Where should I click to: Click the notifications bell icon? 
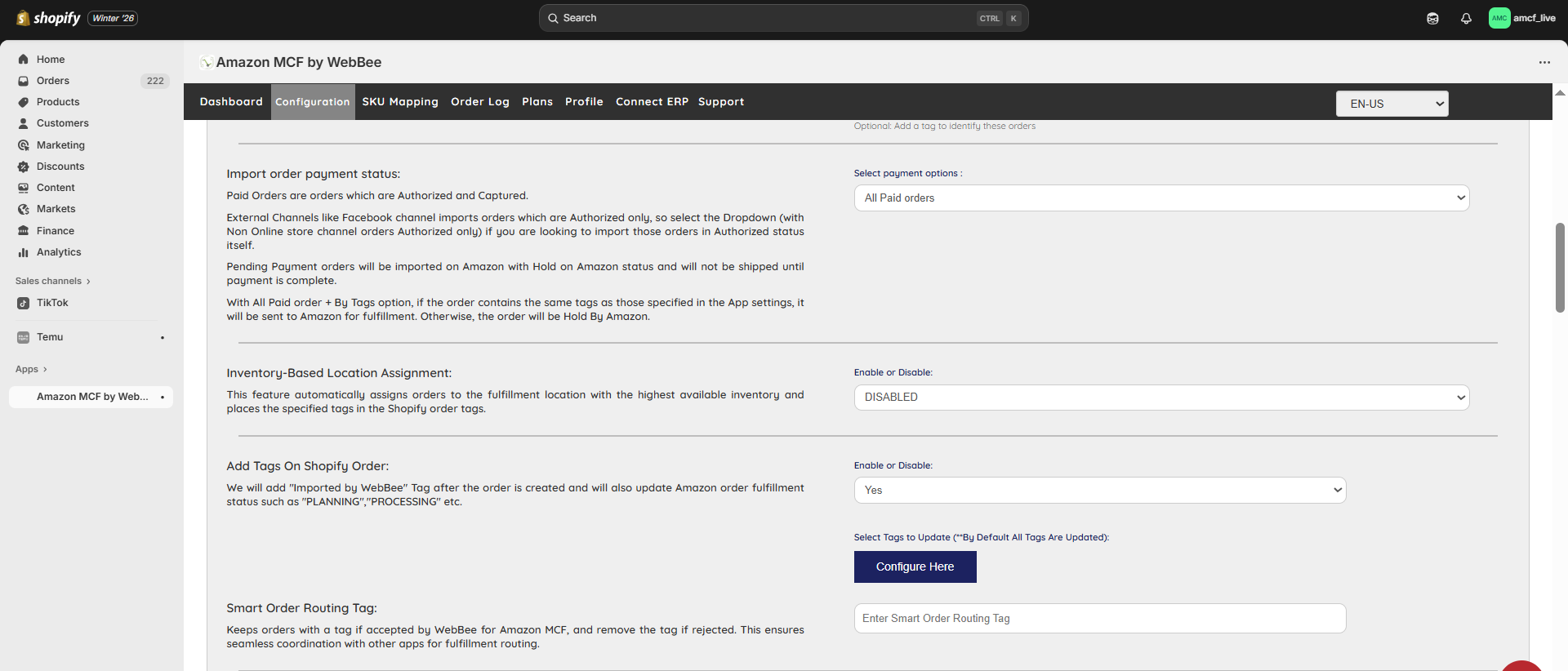(1466, 18)
